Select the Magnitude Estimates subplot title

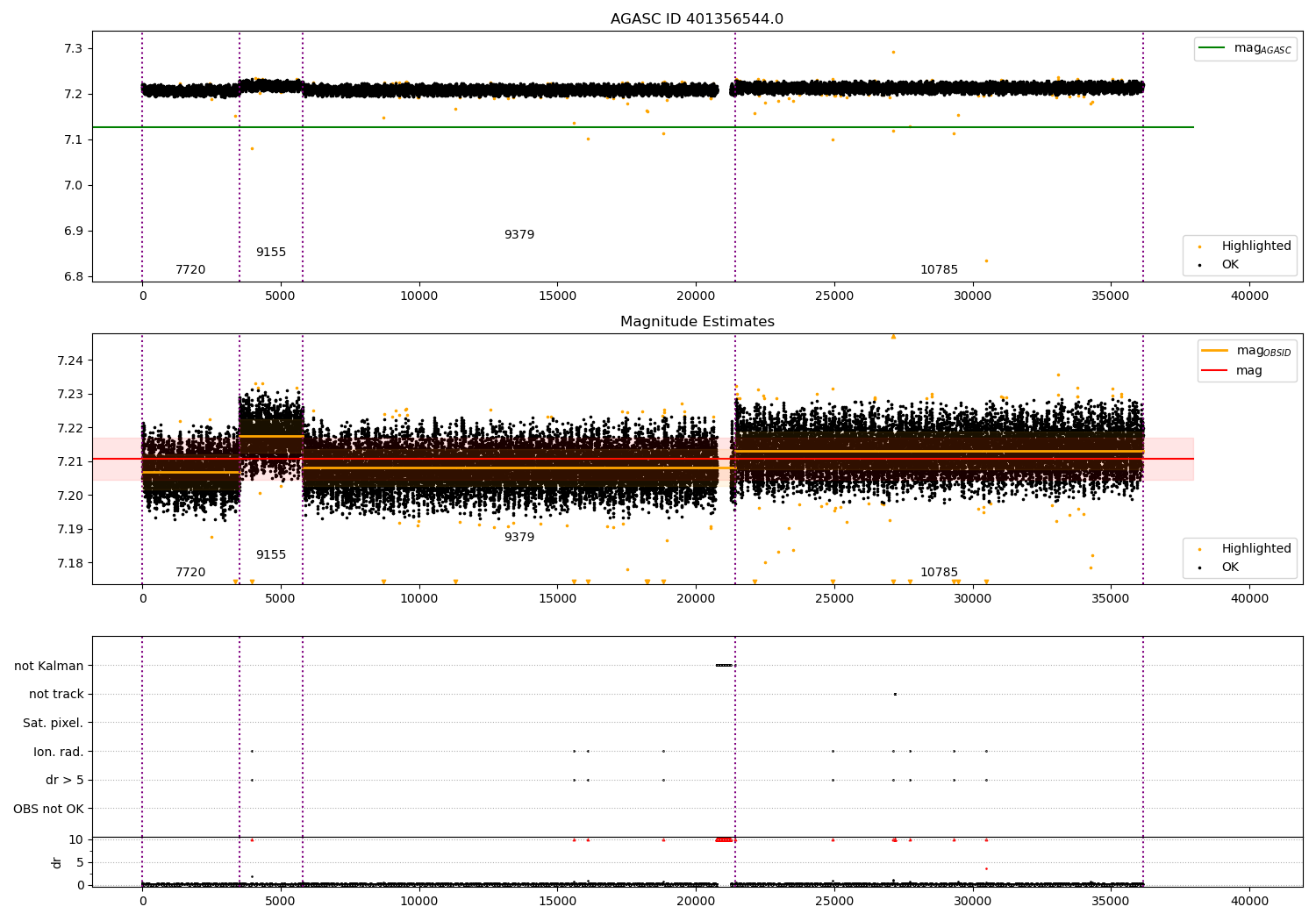click(697, 322)
